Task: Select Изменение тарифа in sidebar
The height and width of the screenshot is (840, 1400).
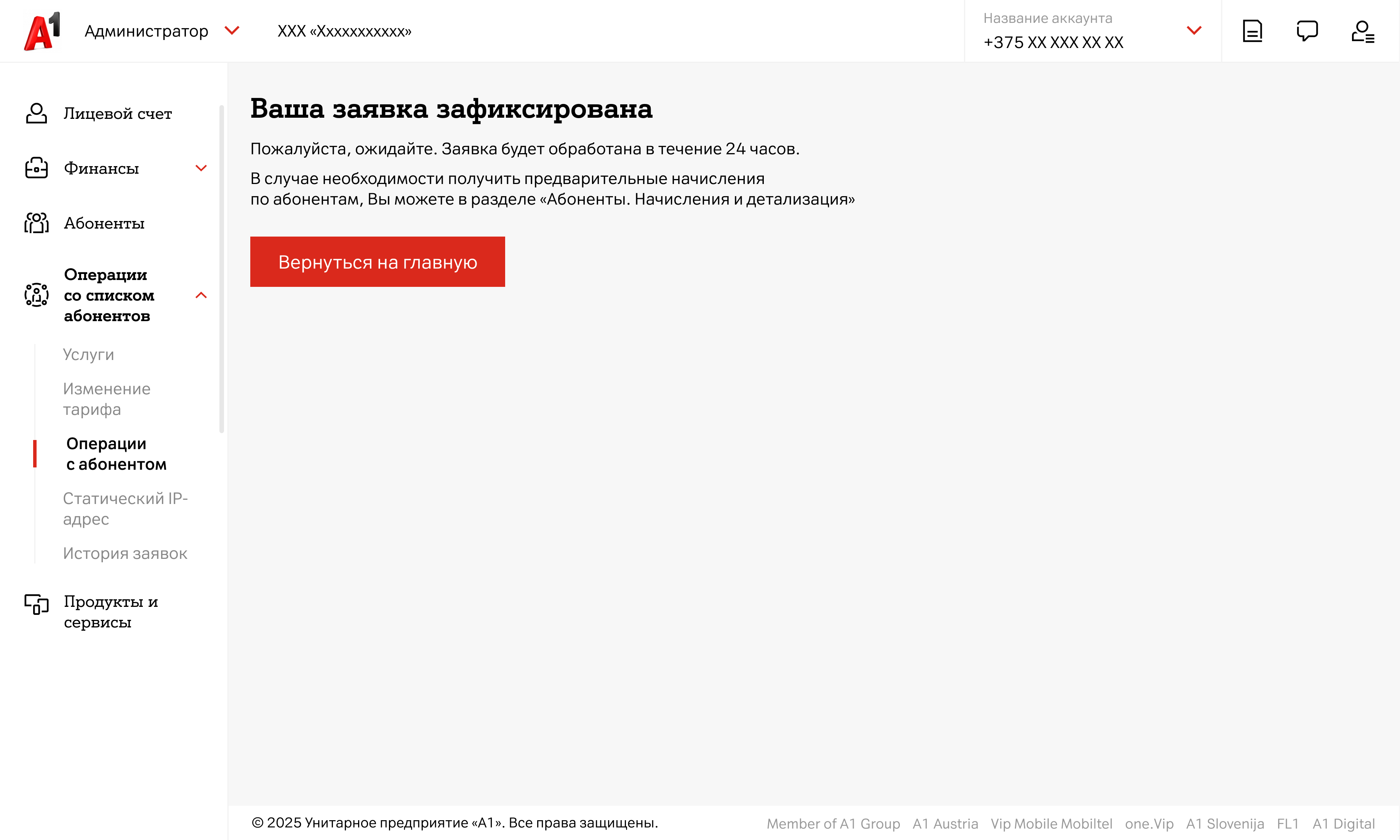Action: [106, 399]
